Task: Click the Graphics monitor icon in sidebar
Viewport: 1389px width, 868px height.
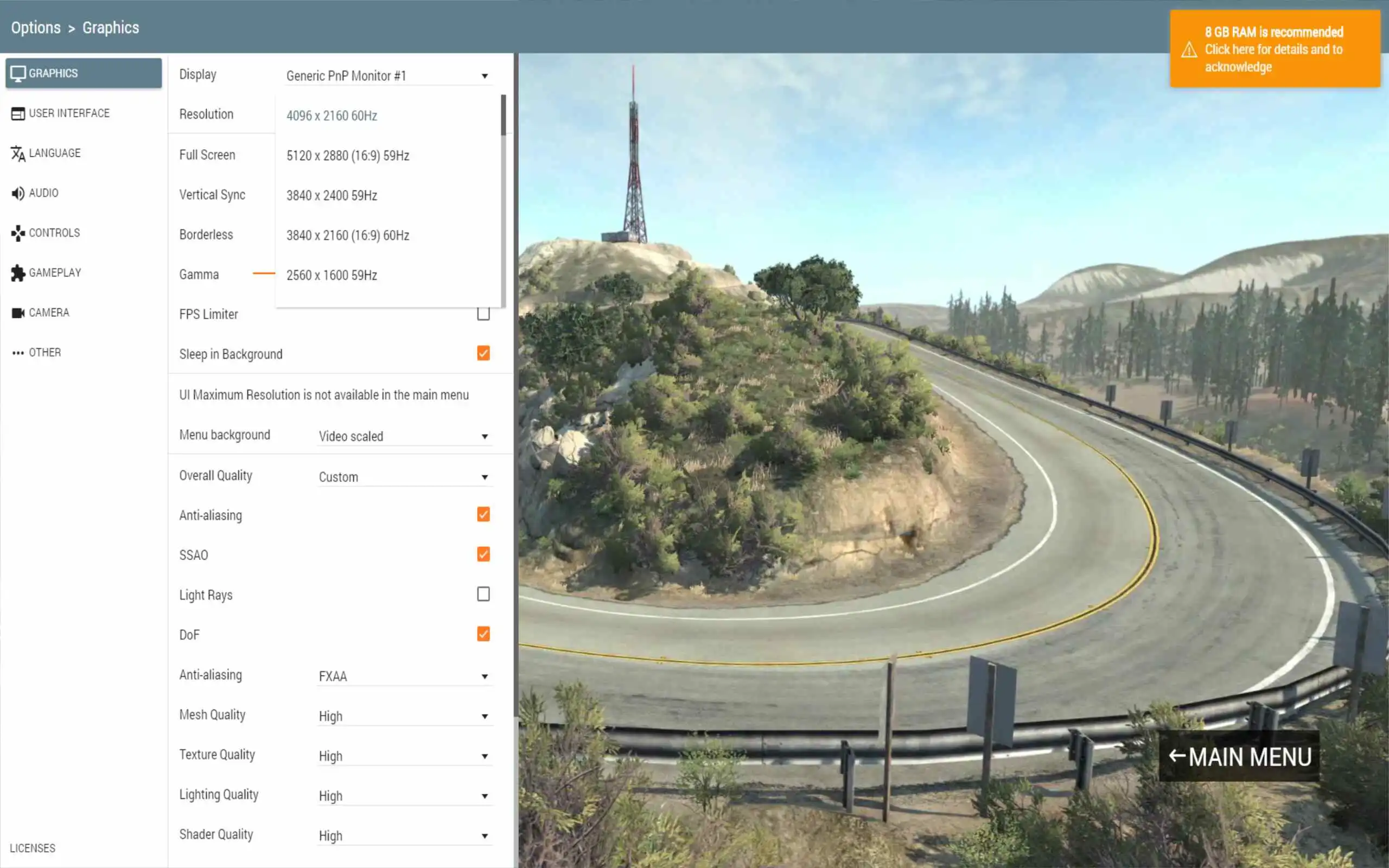Action: click(x=18, y=73)
